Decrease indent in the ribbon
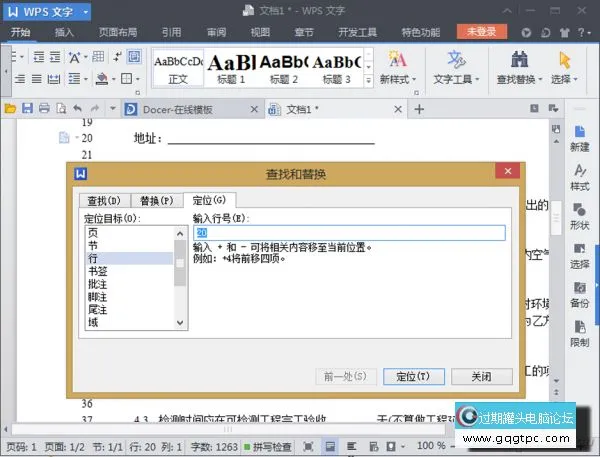 click(x=39, y=57)
